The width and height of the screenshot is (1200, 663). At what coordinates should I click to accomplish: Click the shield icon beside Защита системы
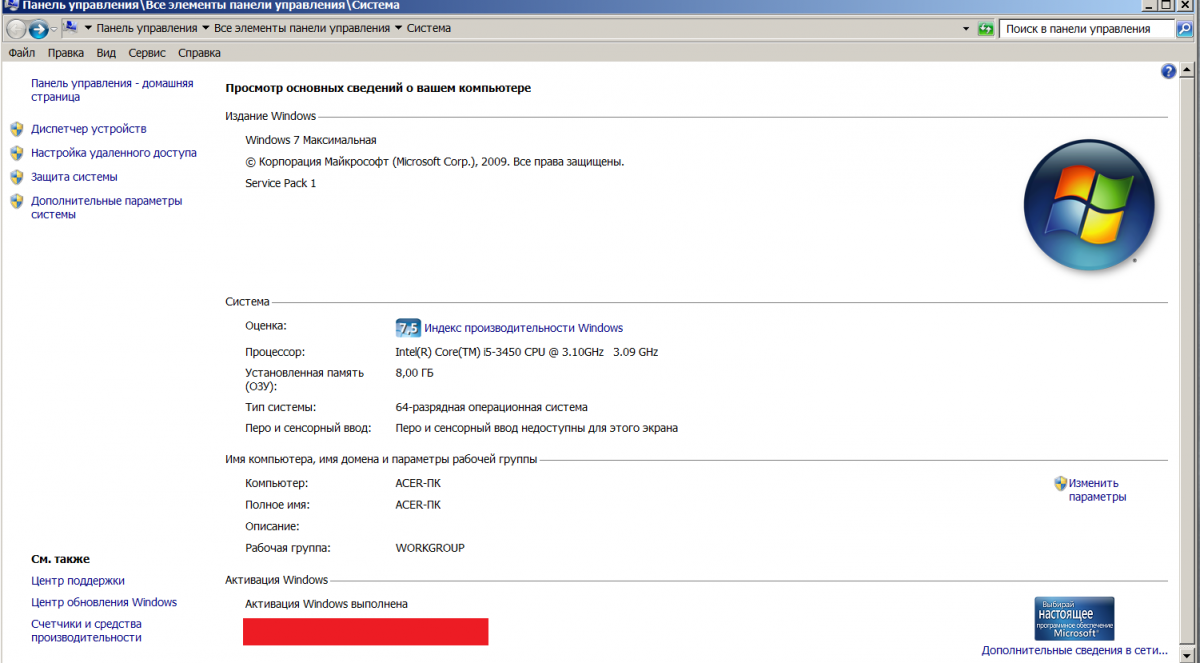[16, 177]
